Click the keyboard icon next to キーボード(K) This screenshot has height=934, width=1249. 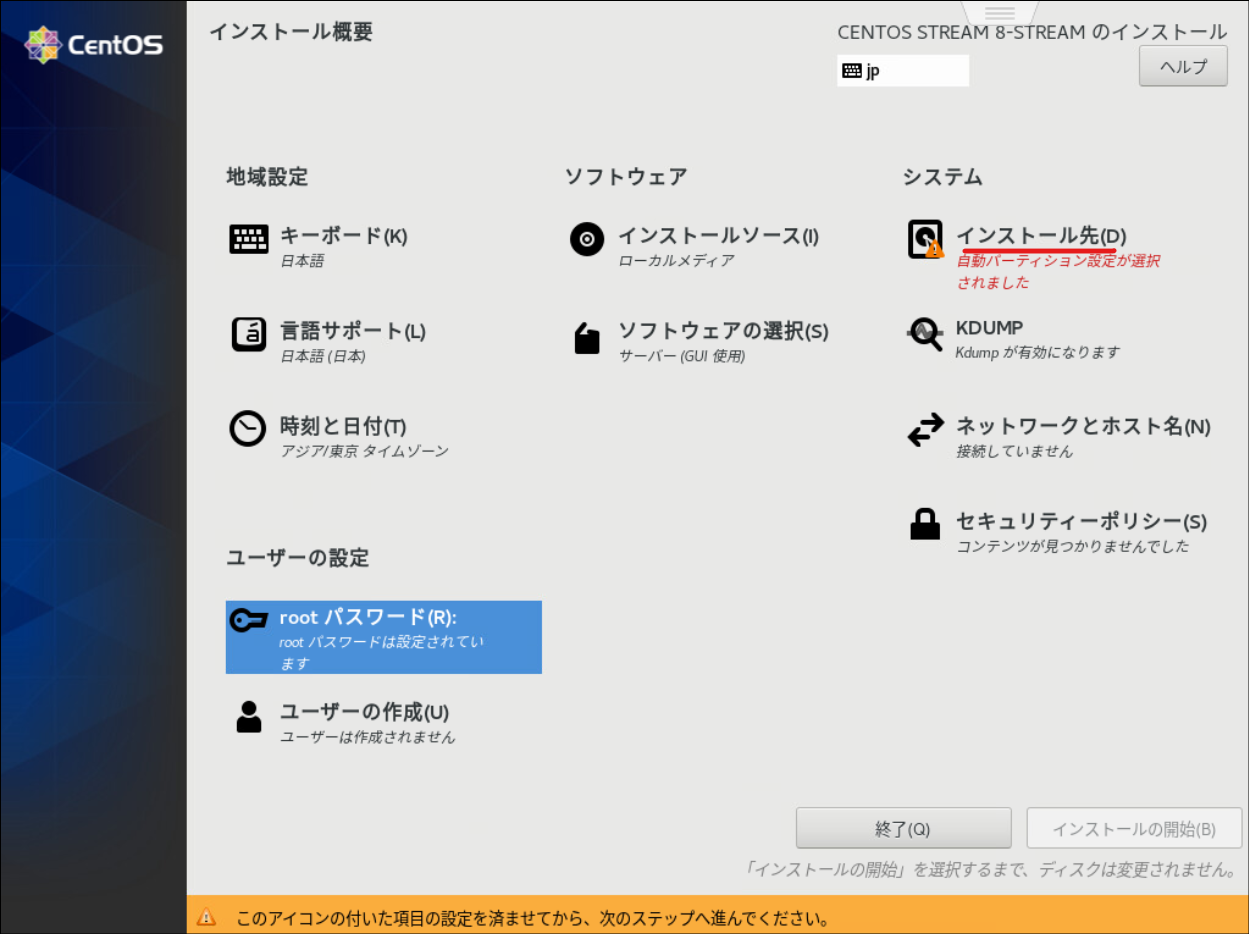[x=249, y=239]
